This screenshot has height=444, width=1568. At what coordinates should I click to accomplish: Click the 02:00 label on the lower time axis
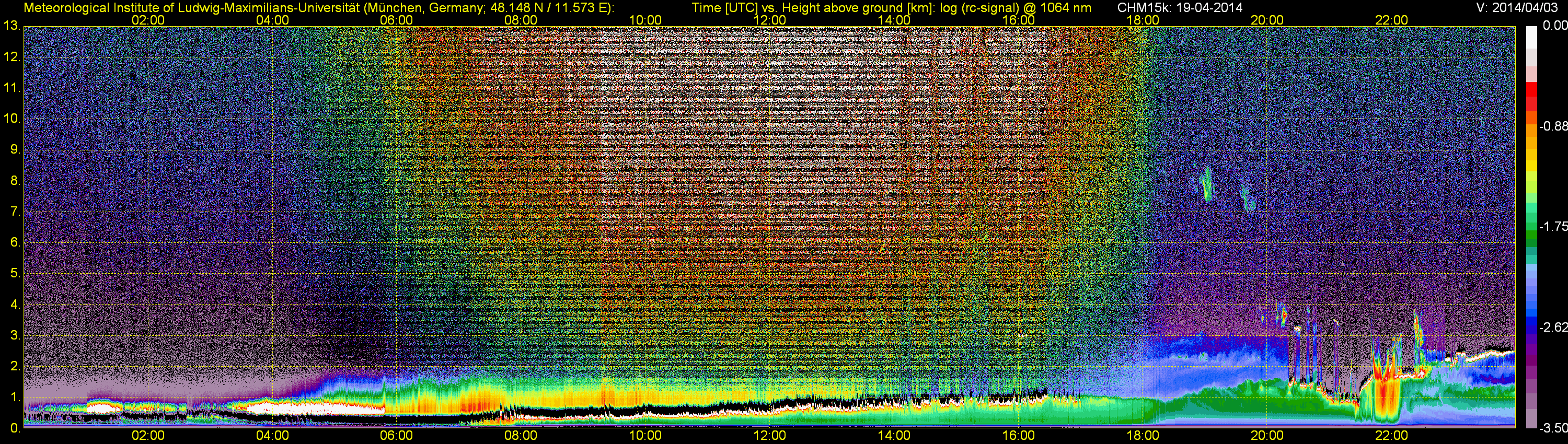[x=148, y=436]
